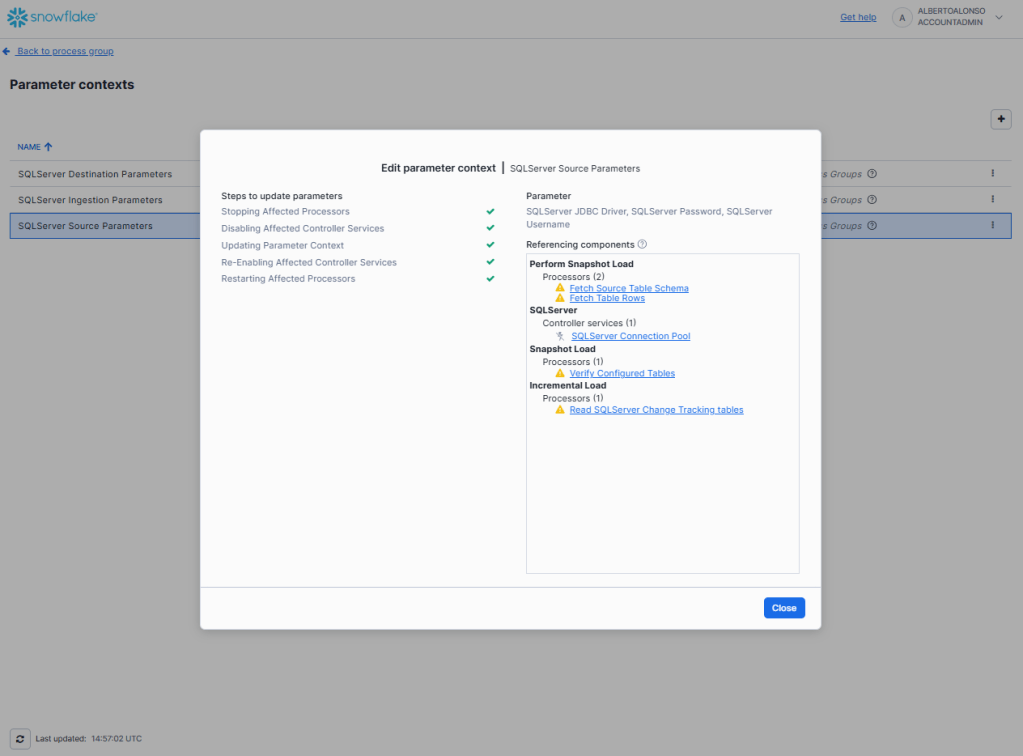Click the user avatar circle
1023x756 pixels.
(902, 17)
